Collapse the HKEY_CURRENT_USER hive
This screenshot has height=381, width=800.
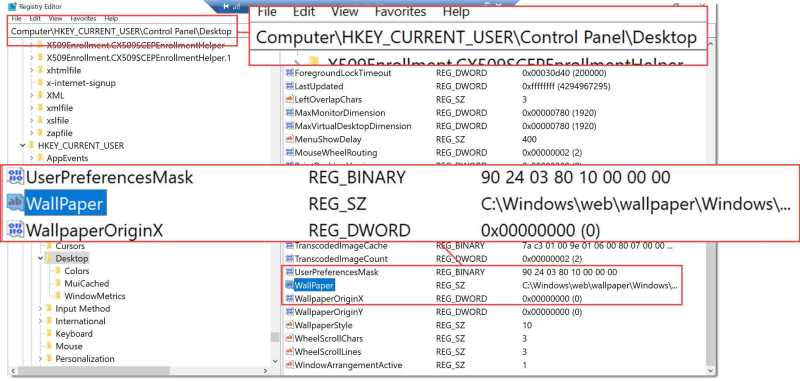tap(22, 146)
